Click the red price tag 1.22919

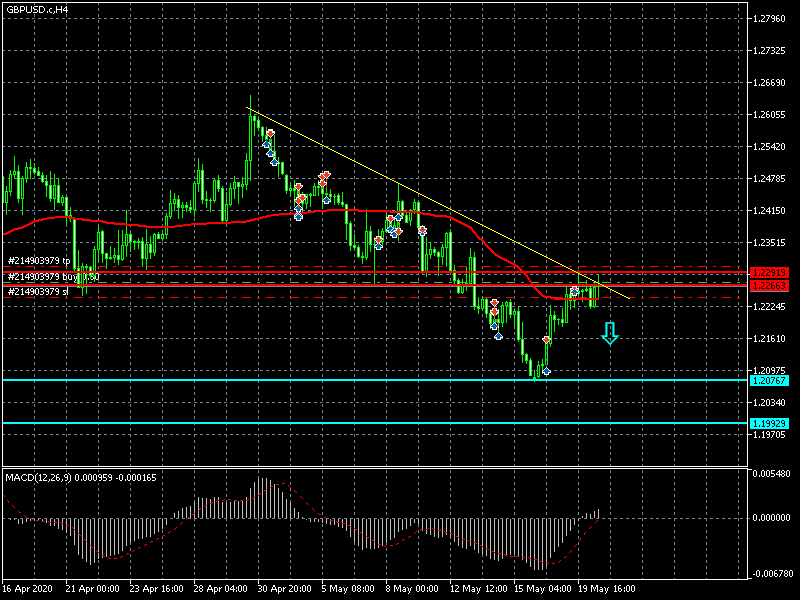(768, 272)
